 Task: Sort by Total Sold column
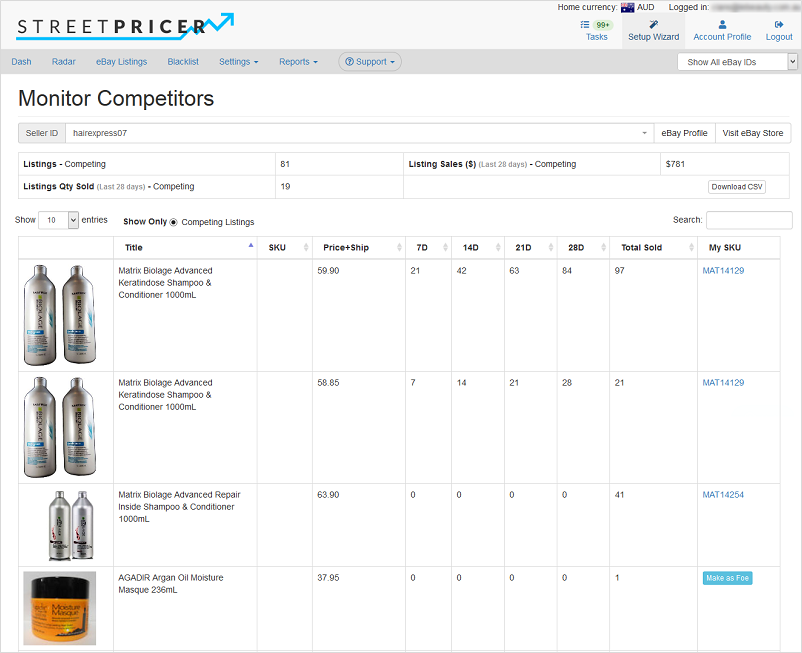690,248
